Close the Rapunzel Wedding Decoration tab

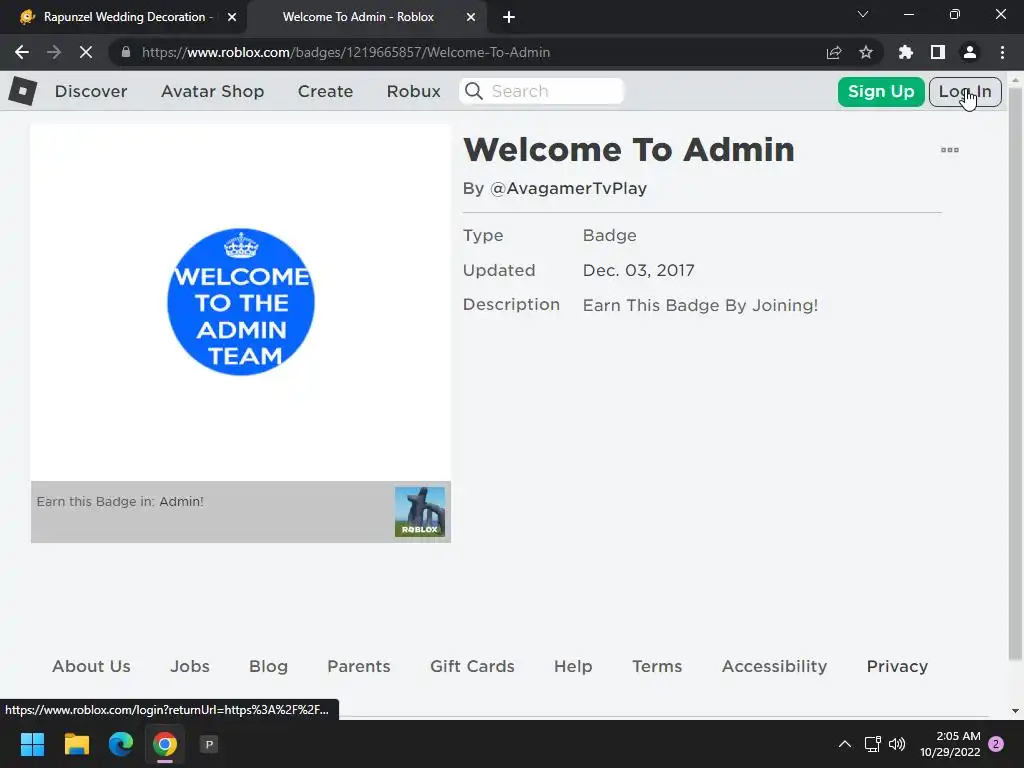coord(232,18)
